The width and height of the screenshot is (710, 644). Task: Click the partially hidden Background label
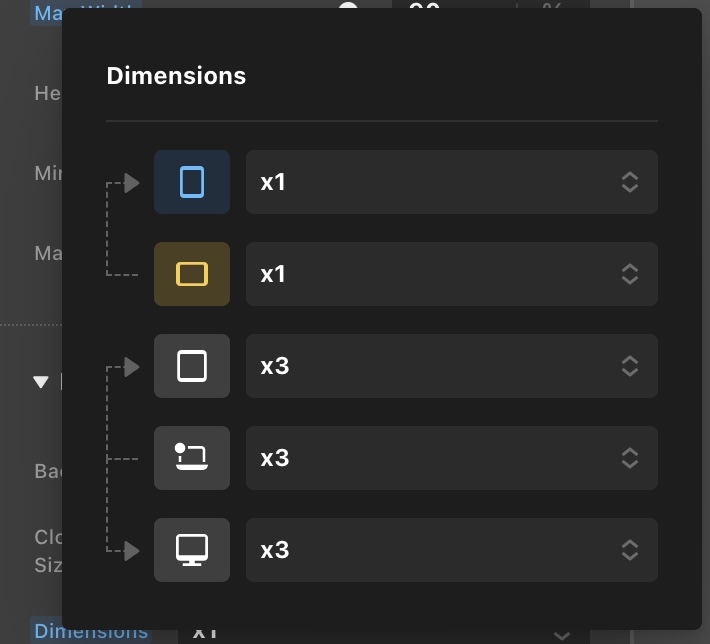(x=48, y=470)
